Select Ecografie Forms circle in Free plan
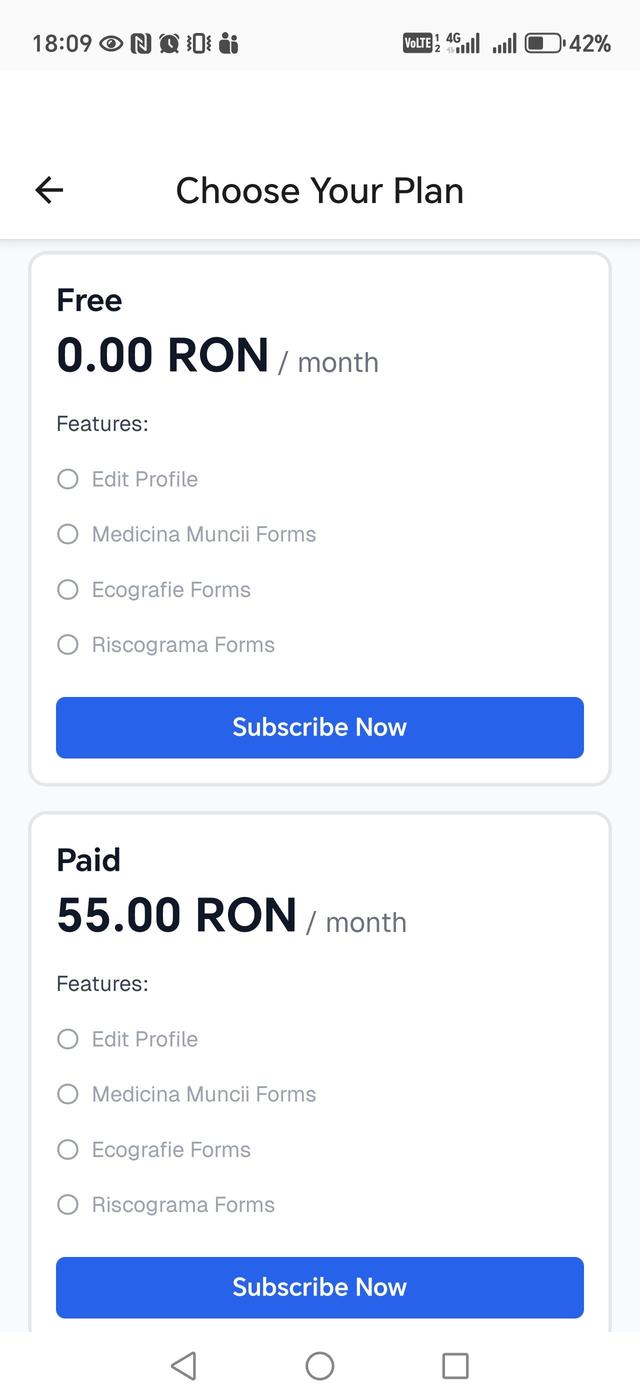640x1400 pixels. pyautogui.click(x=68, y=590)
